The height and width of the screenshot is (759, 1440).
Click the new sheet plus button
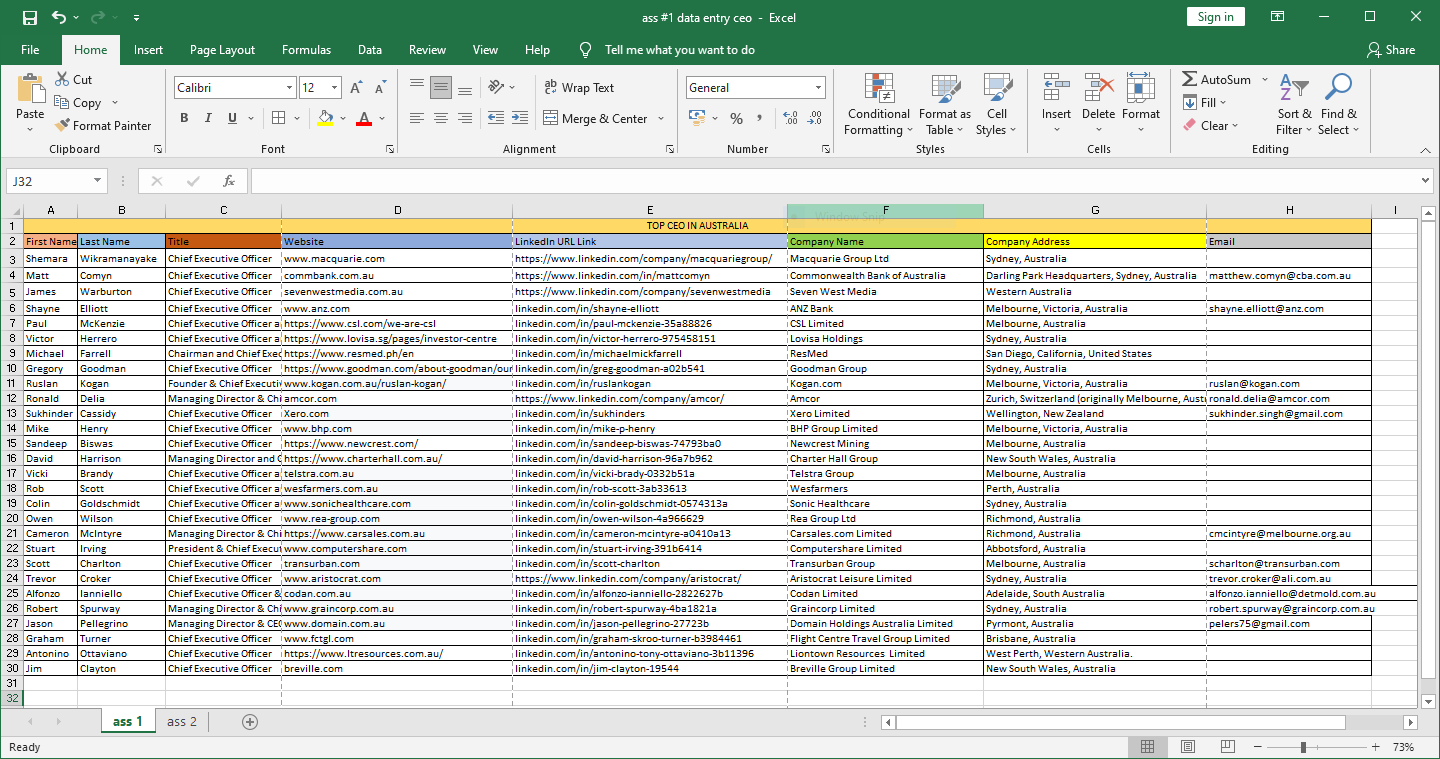[250, 722]
